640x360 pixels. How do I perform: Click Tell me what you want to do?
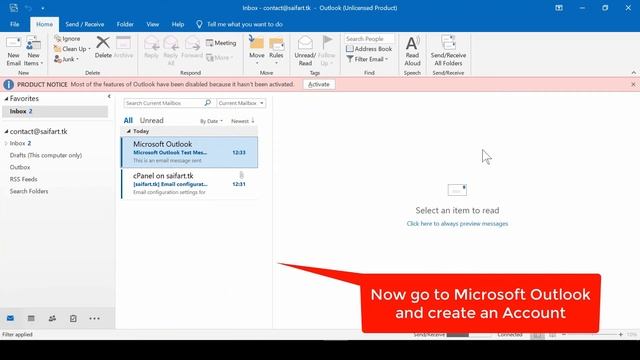pyautogui.click(x=240, y=24)
